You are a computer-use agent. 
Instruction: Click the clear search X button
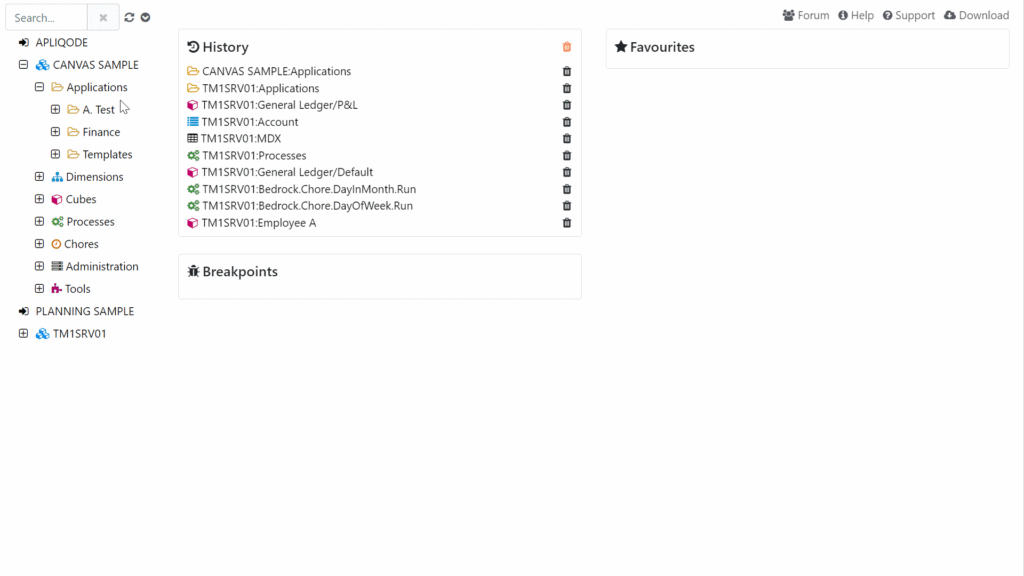tap(103, 17)
